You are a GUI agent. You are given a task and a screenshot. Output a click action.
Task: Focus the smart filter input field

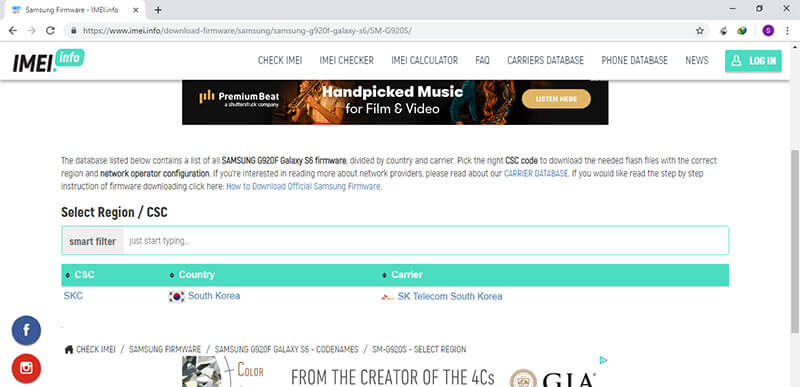426,241
